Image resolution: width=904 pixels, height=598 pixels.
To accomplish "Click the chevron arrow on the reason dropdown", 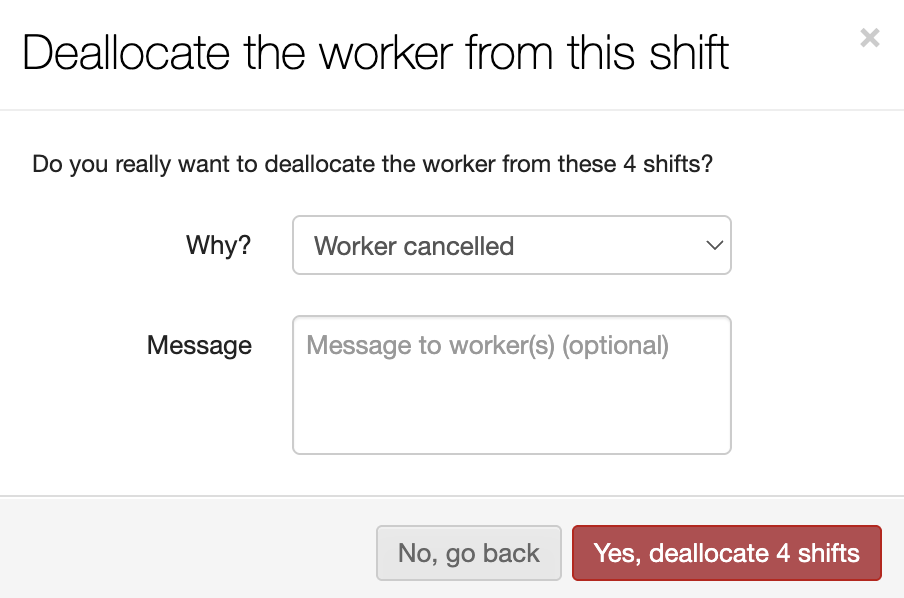I will (714, 245).
